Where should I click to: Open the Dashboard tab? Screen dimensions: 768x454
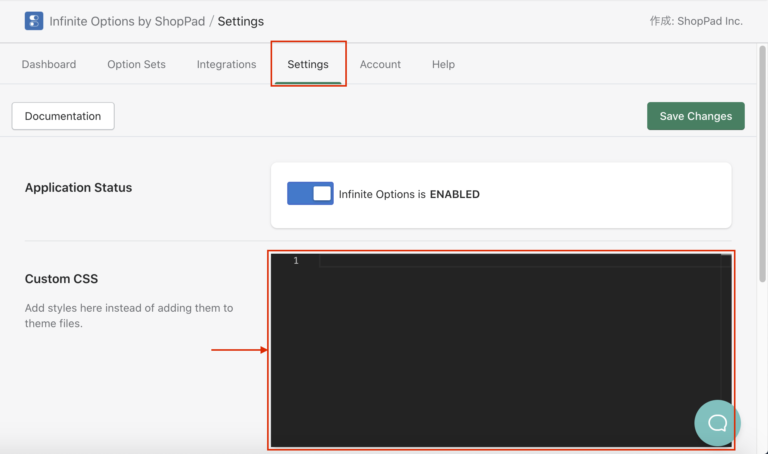tap(49, 64)
